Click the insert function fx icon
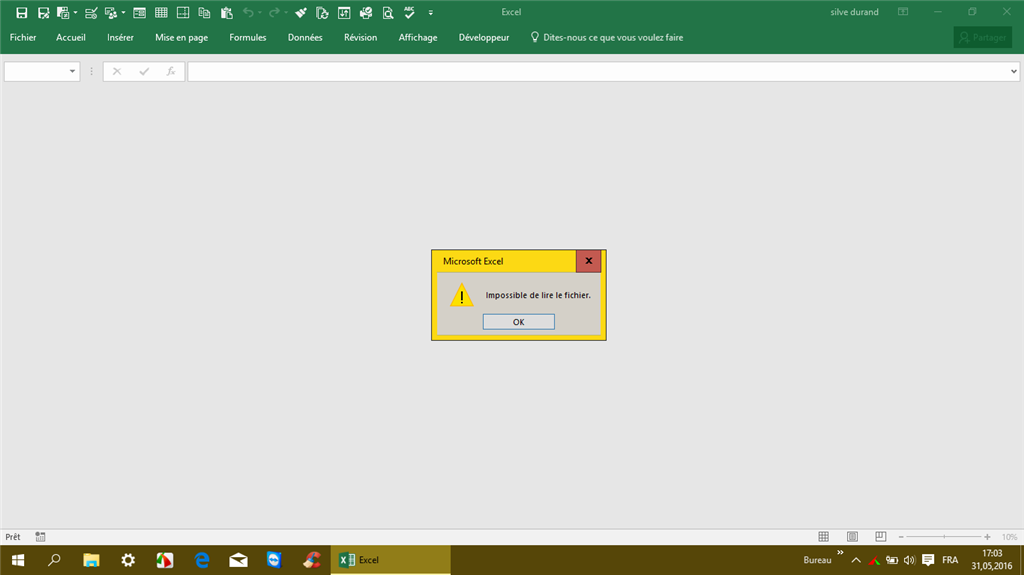 [x=170, y=71]
